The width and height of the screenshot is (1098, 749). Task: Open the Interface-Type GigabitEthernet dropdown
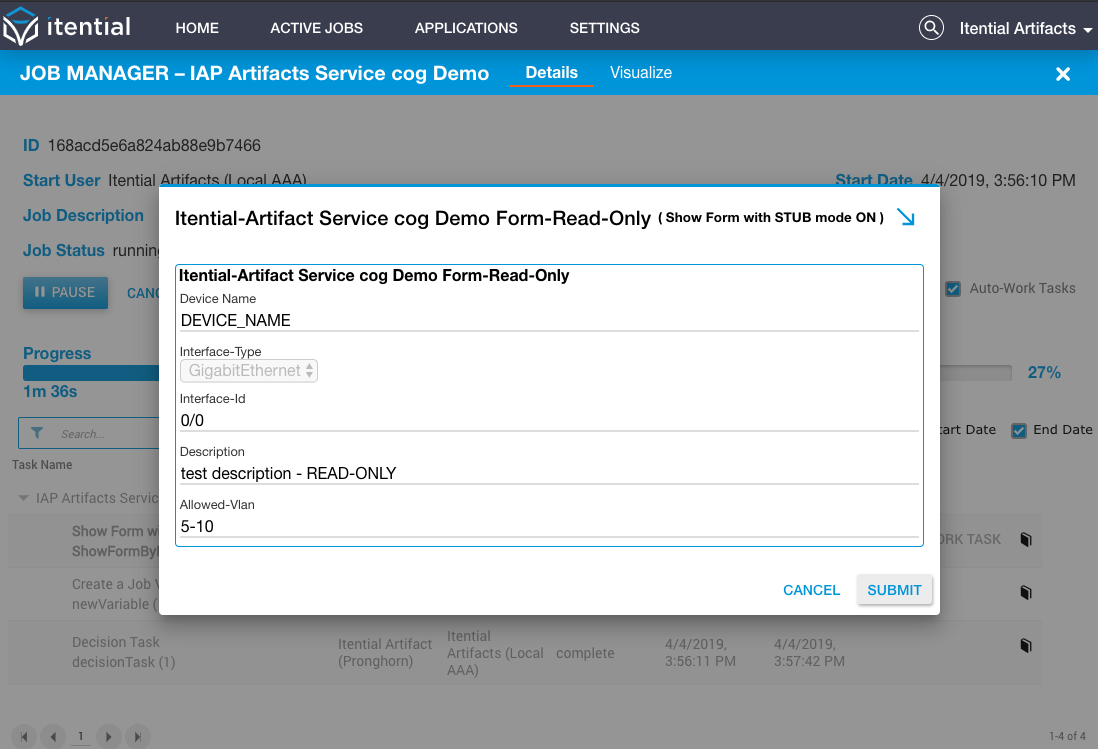click(249, 370)
